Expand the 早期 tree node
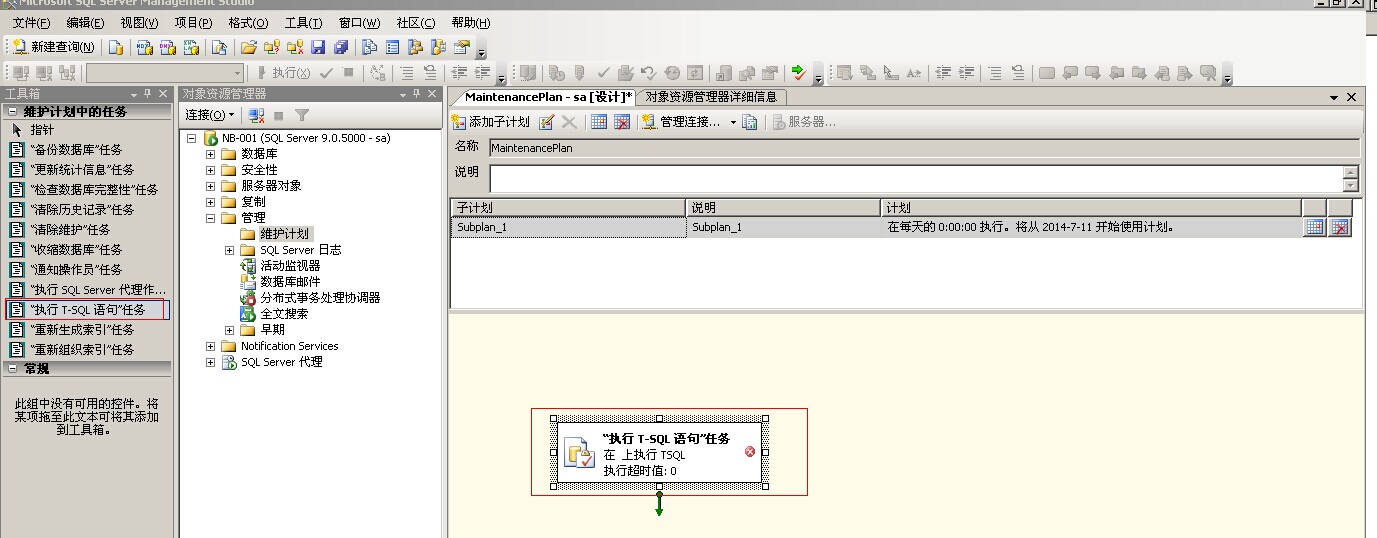The image size is (1377, 538). 230,330
